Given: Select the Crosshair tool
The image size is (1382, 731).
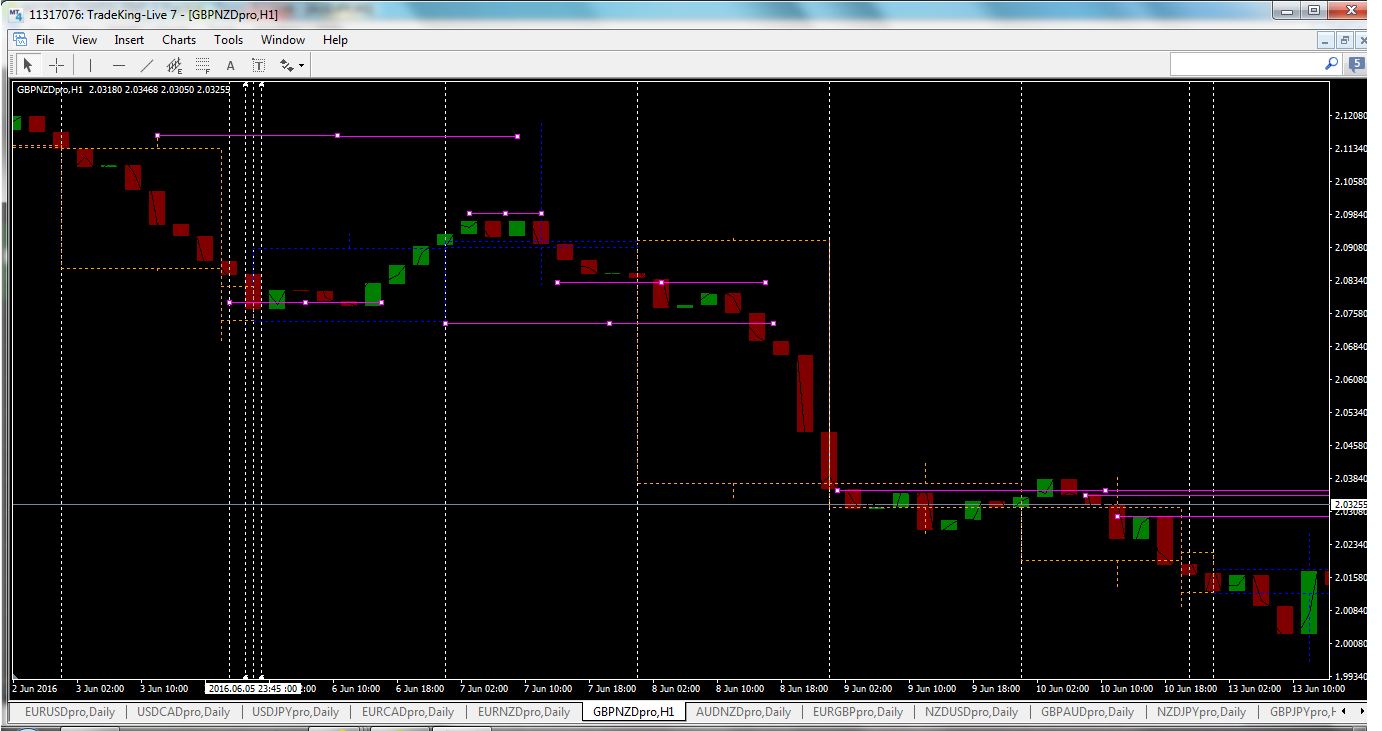Looking at the screenshot, I should point(56,64).
